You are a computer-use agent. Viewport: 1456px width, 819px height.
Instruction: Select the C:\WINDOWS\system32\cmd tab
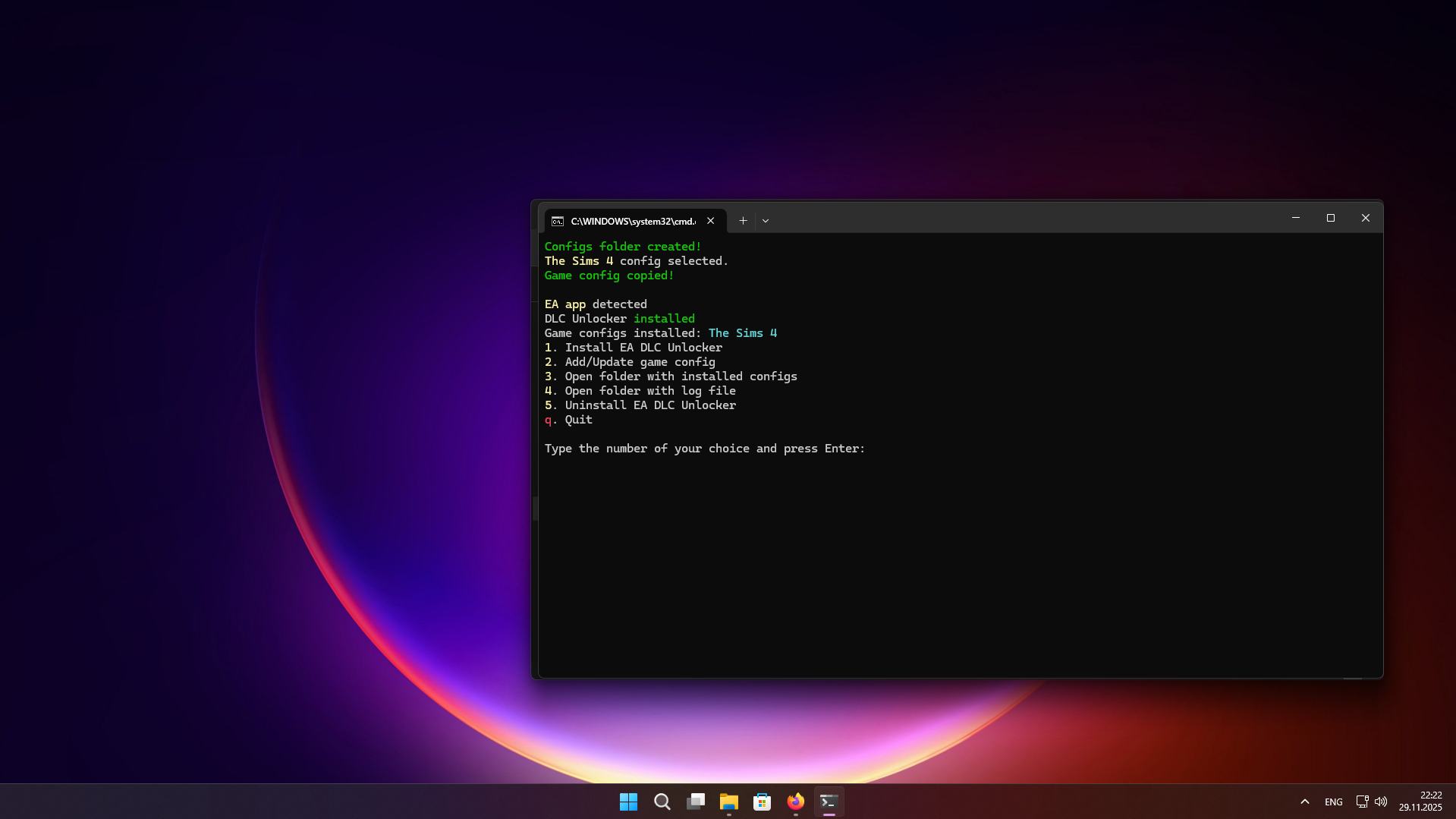point(632,221)
